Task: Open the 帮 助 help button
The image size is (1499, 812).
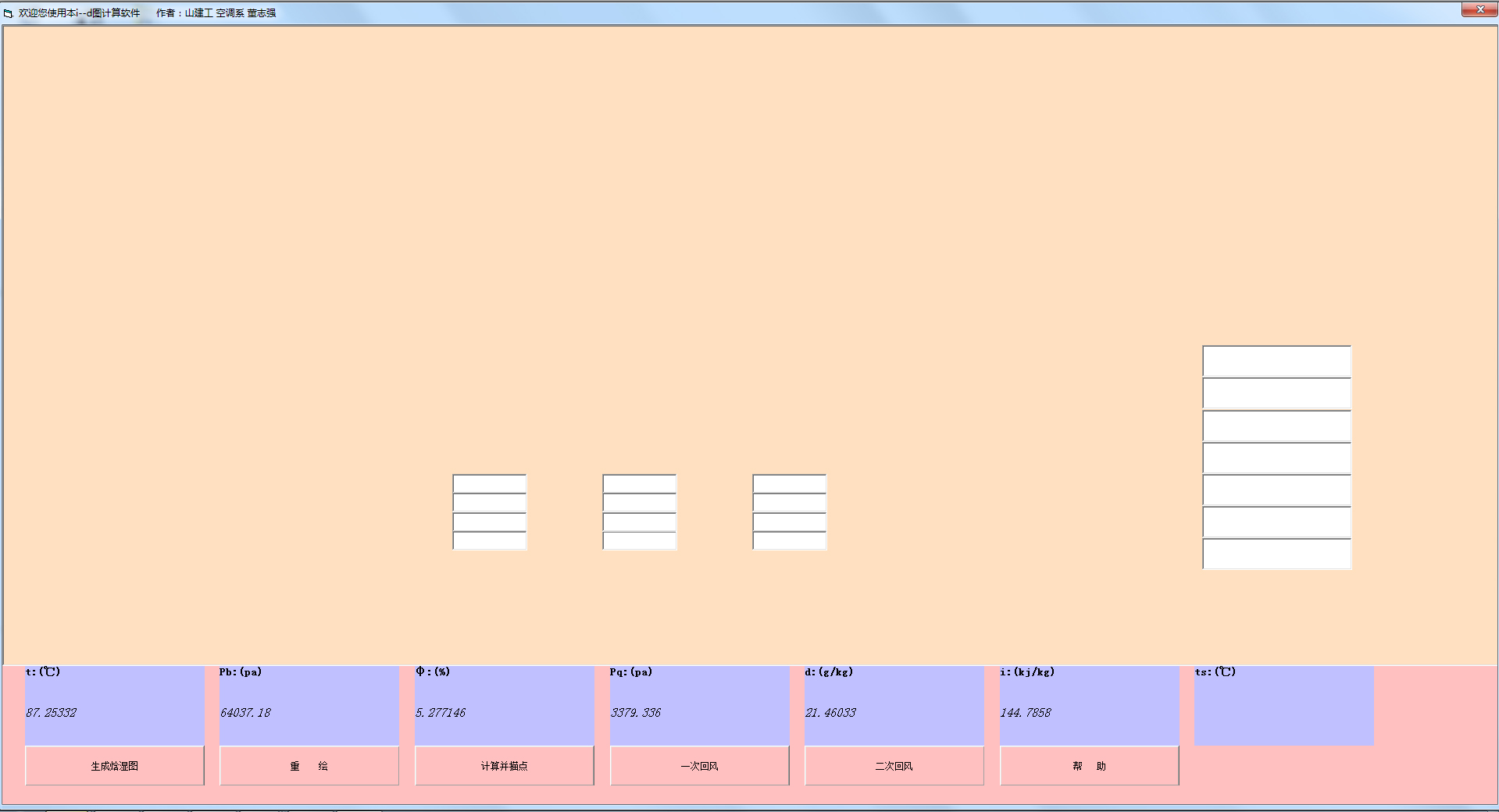Action: tap(1090, 766)
